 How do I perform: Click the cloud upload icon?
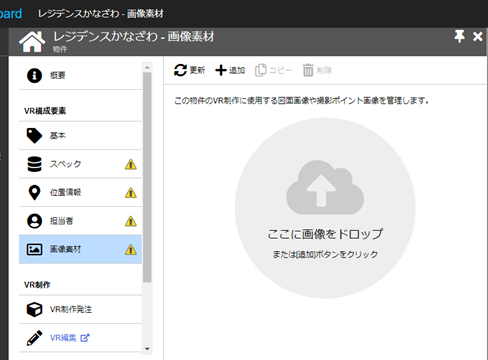pyautogui.click(x=325, y=187)
